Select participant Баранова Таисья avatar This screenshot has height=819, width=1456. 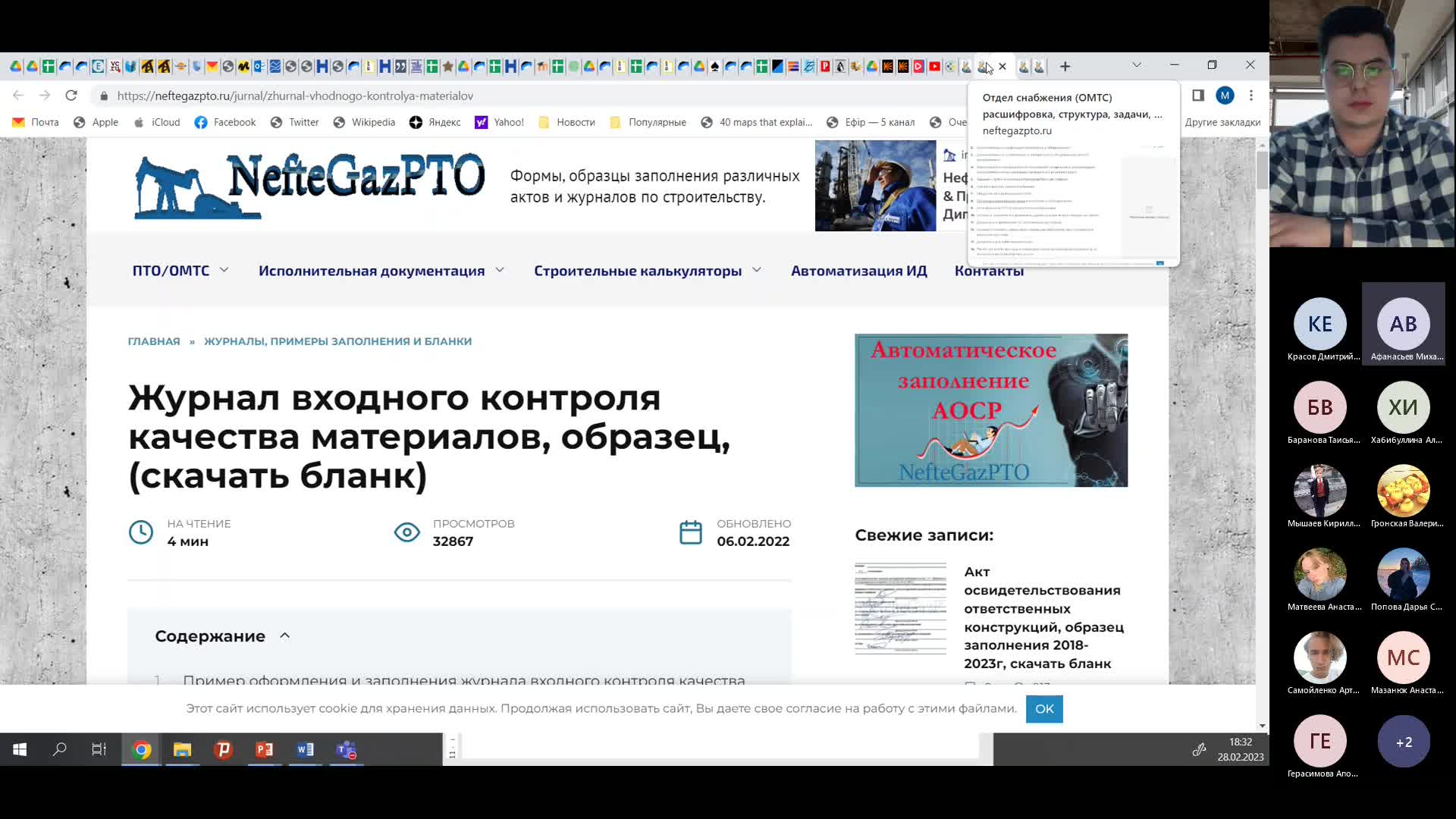point(1319,407)
